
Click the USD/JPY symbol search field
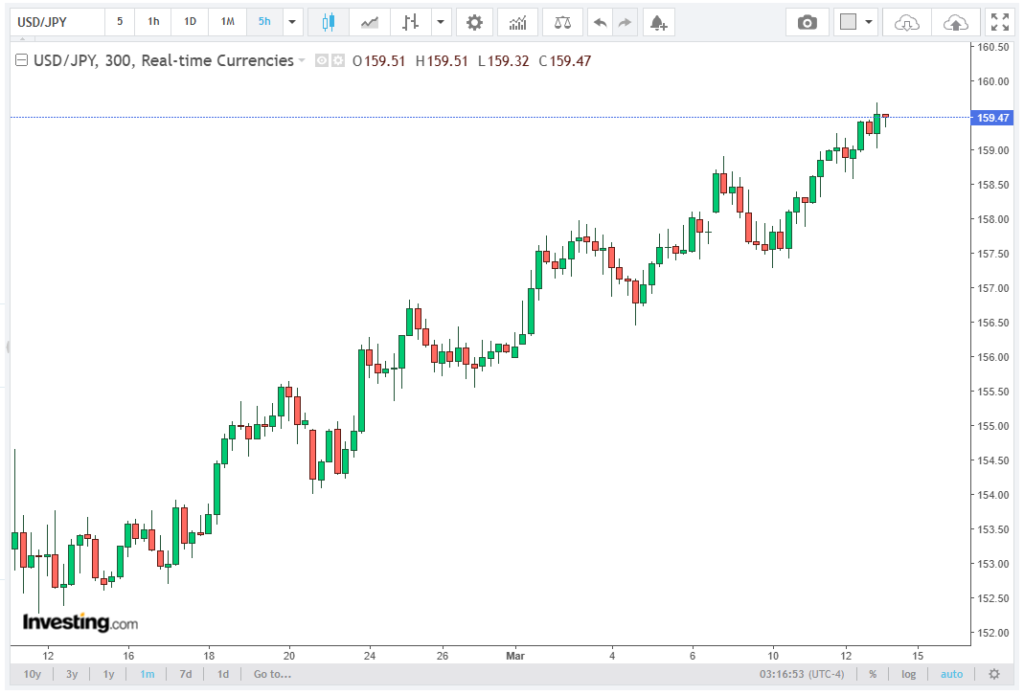tap(55, 22)
